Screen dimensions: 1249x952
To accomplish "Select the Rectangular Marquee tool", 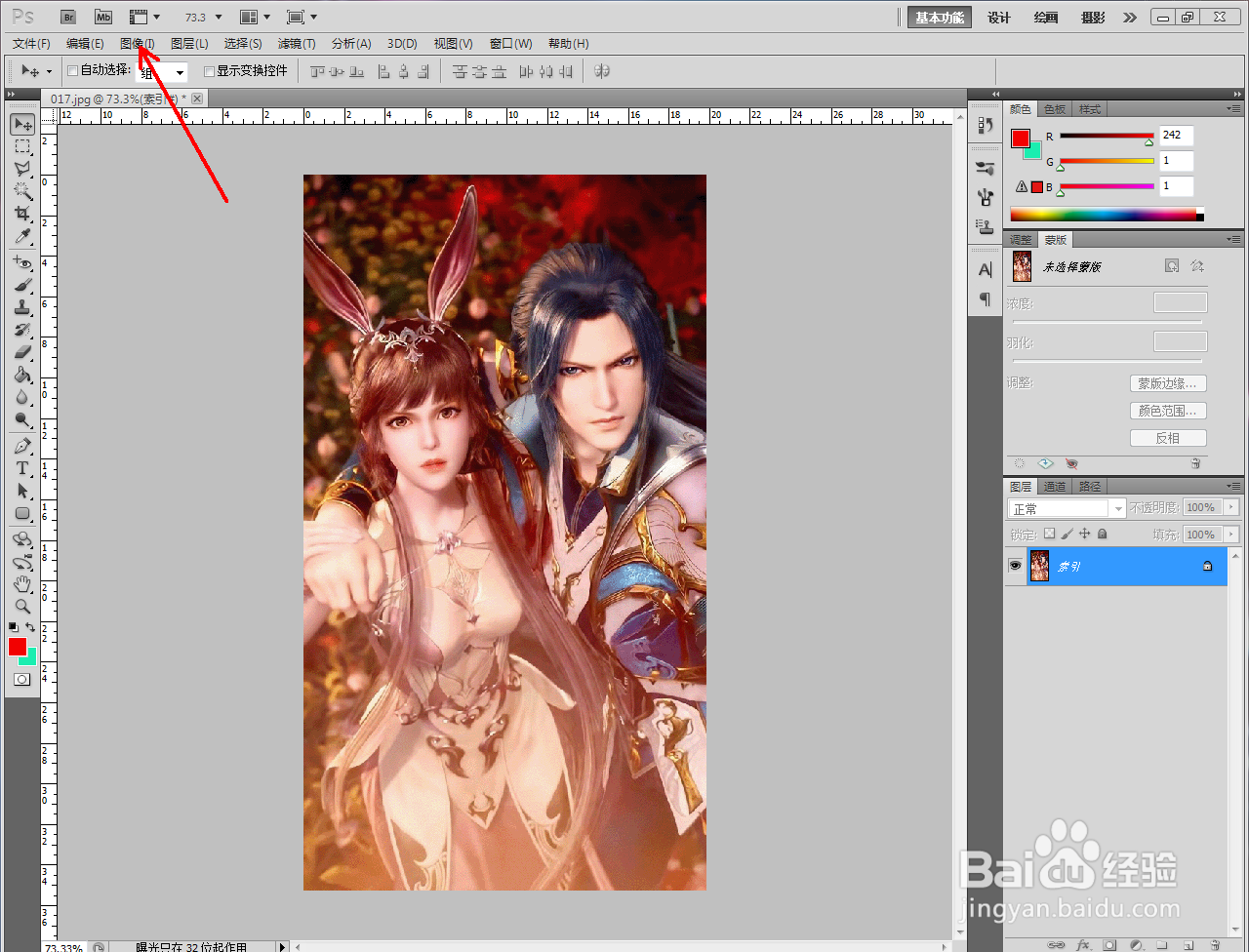I will (x=22, y=146).
